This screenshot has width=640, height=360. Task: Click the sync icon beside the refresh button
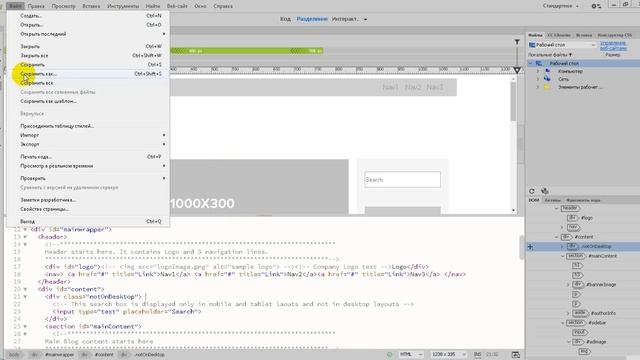[x=544, y=191]
